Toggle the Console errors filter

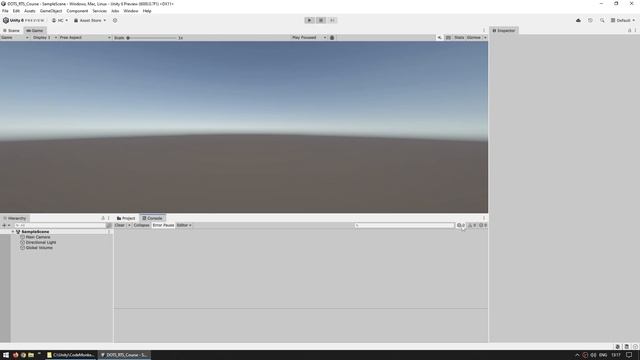pyautogui.click(x=483, y=225)
